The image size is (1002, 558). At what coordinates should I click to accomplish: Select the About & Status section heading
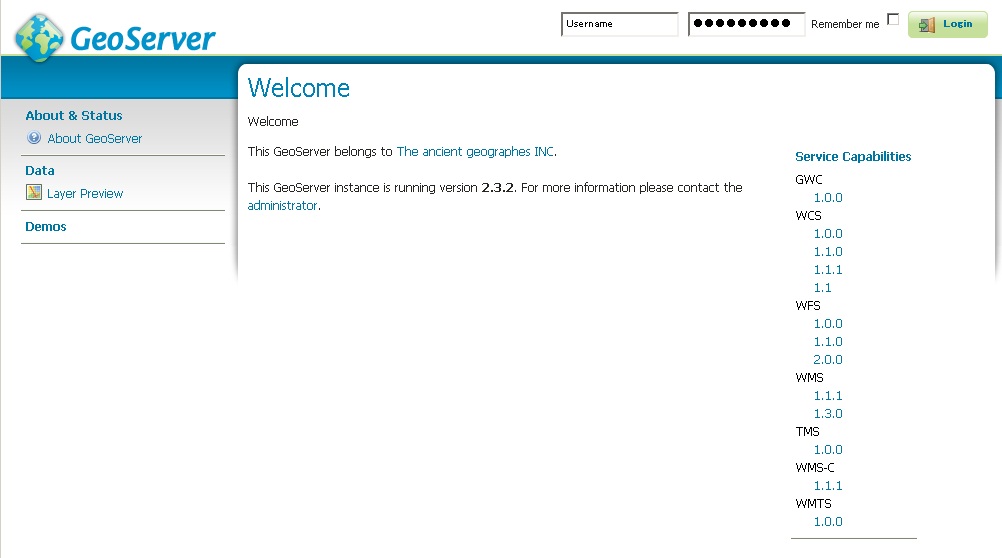[x=74, y=116]
